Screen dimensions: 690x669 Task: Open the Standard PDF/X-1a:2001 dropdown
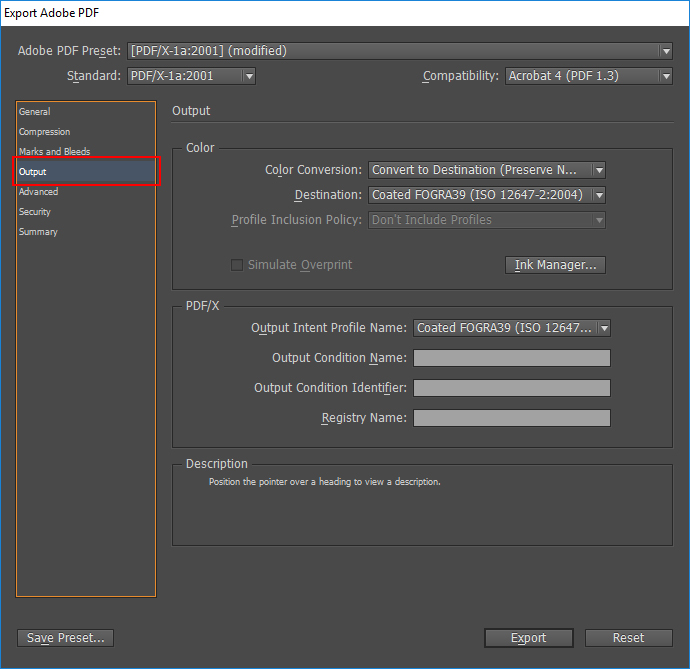click(x=191, y=76)
